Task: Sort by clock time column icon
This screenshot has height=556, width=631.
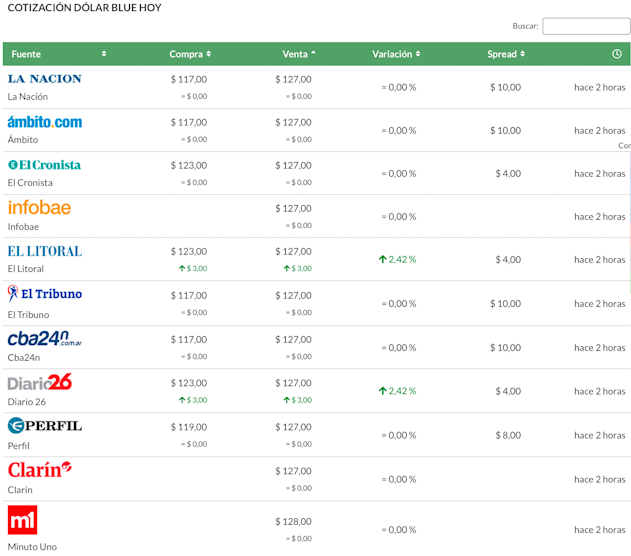Action: (617, 54)
